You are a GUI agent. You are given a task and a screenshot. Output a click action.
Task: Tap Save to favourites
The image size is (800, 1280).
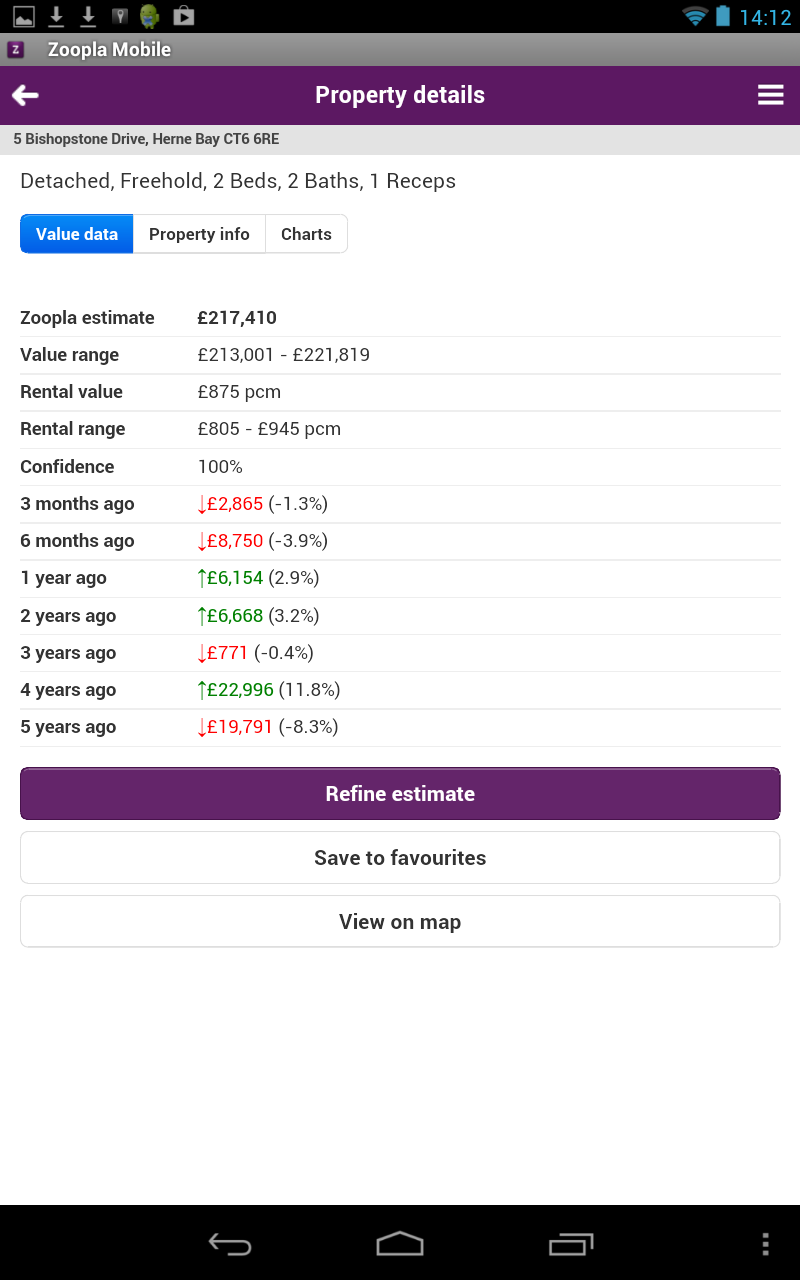[400, 857]
